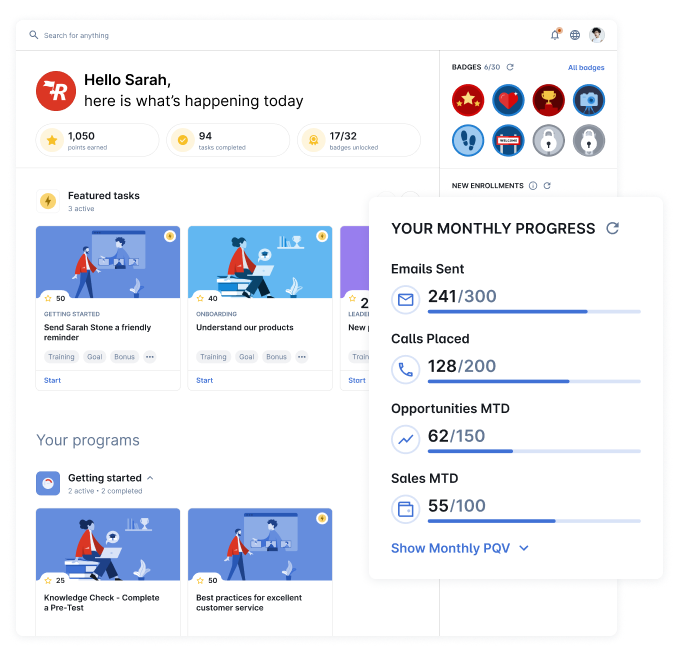696x656 pixels.
Task: Open more tags on Send Sarah Stone card
Action: (150, 357)
